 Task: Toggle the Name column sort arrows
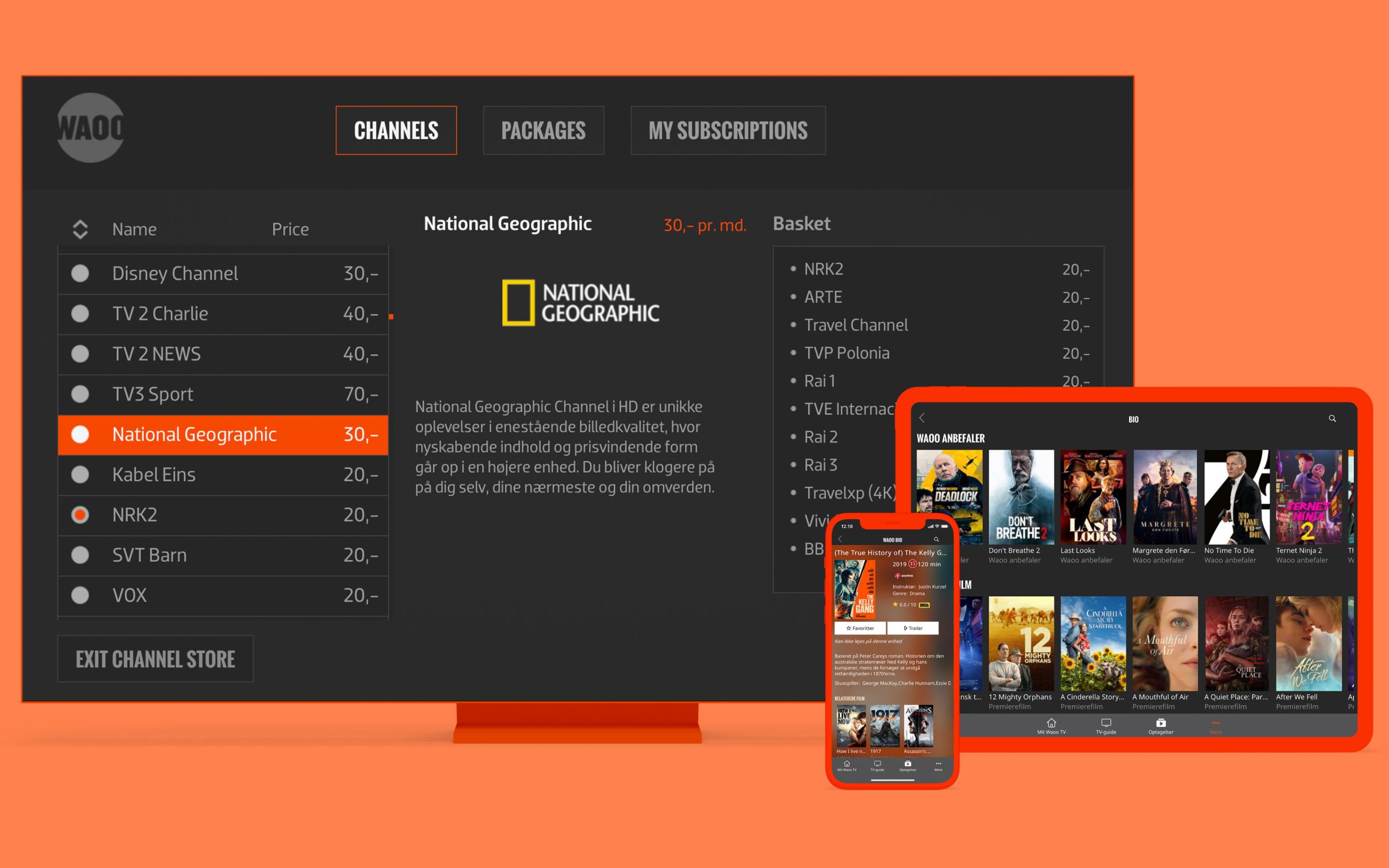coord(81,229)
